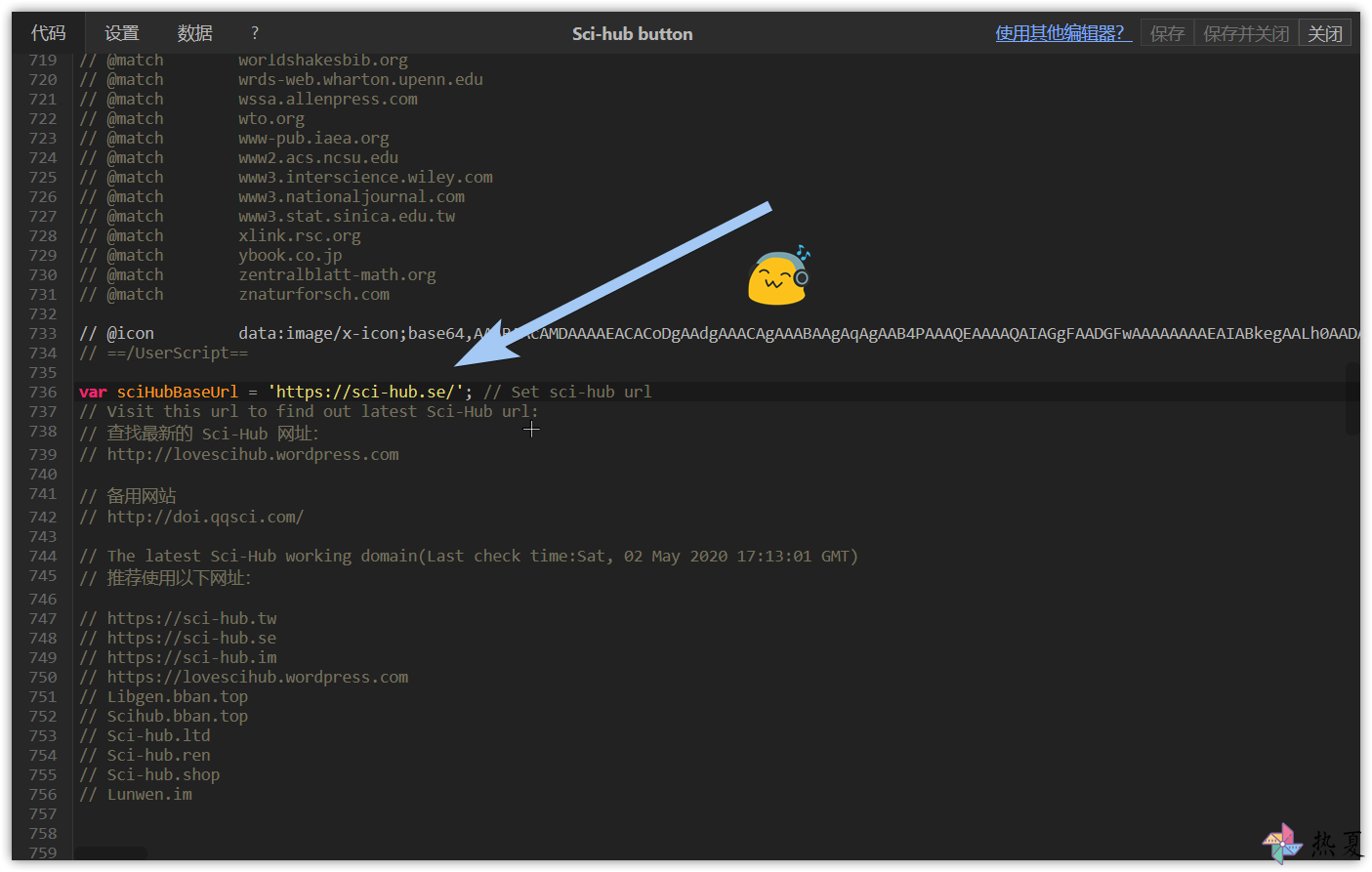Click the '// 备用网站' comment

tap(128, 495)
